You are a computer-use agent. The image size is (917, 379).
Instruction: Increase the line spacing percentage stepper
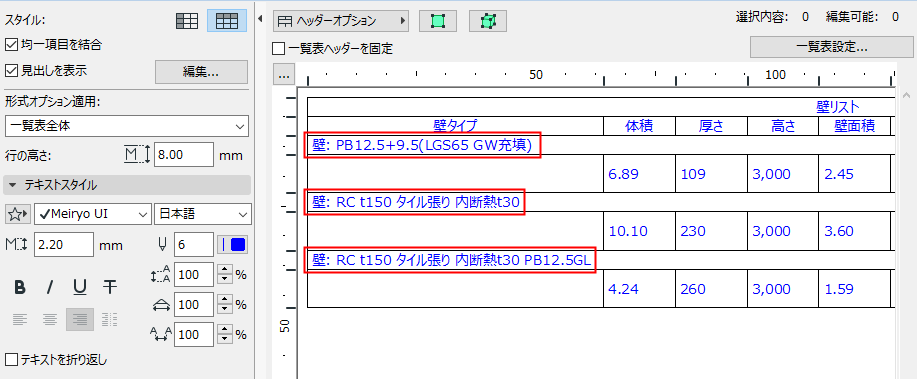[225, 270]
